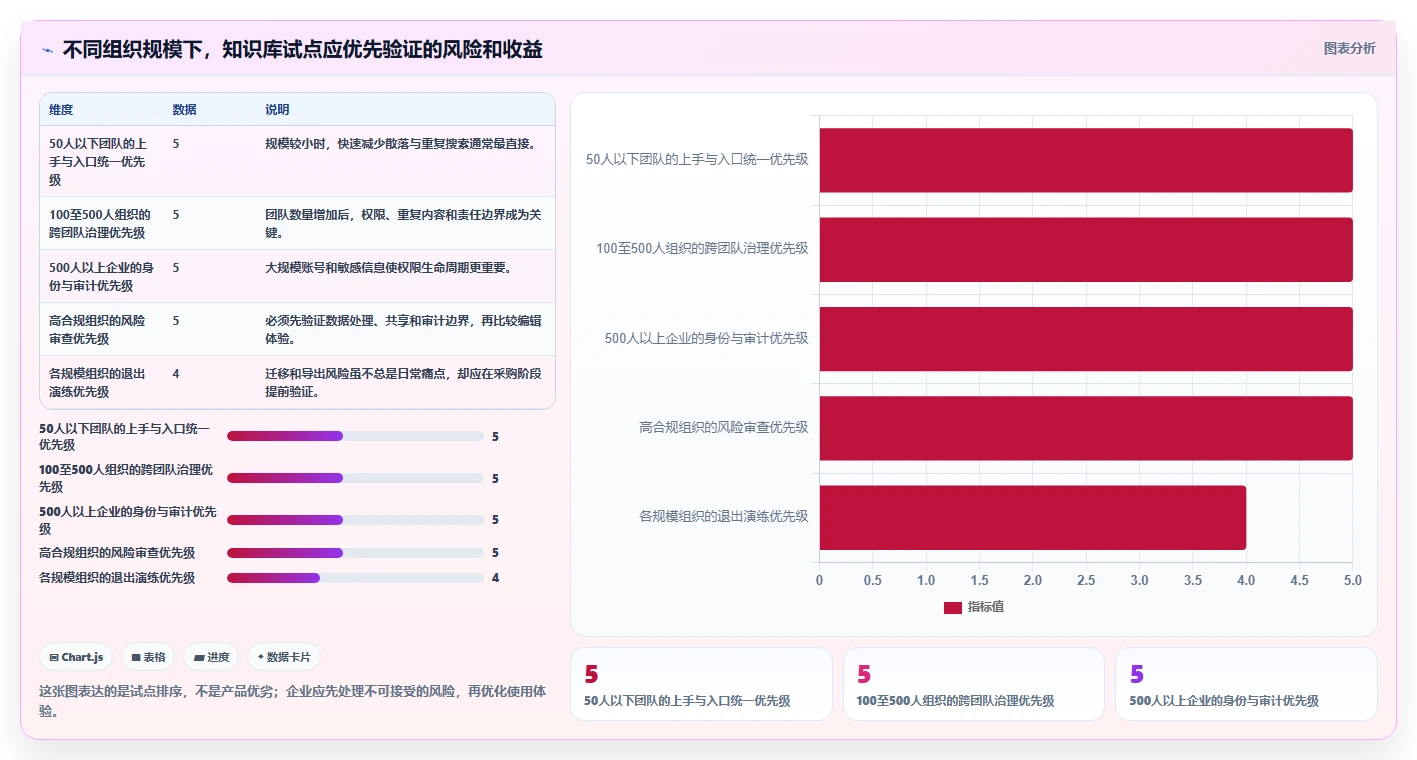
Task: Click the chart bar for 100至500人组织的跨团队治理优先级
Action: point(1086,249)
